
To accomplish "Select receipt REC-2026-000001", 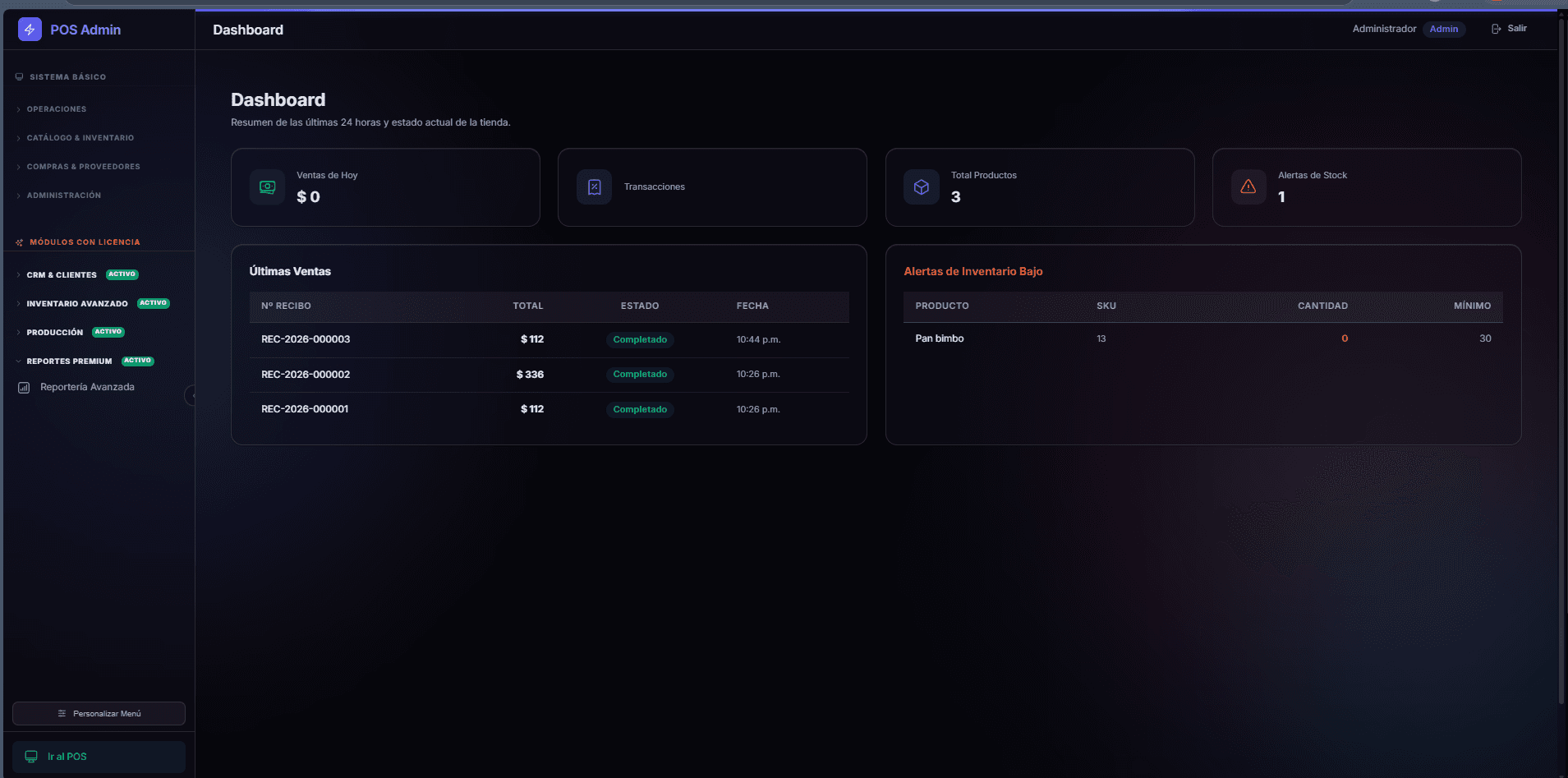I will 305,409.
